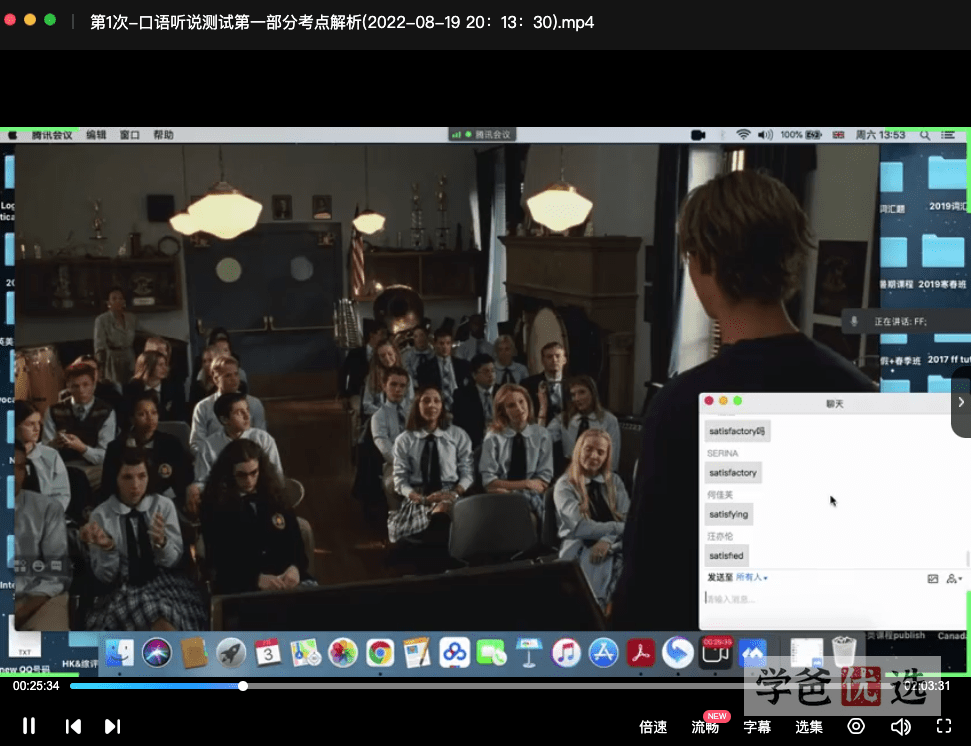Open the 帮助 menu
971x746 pixels.
163,135
